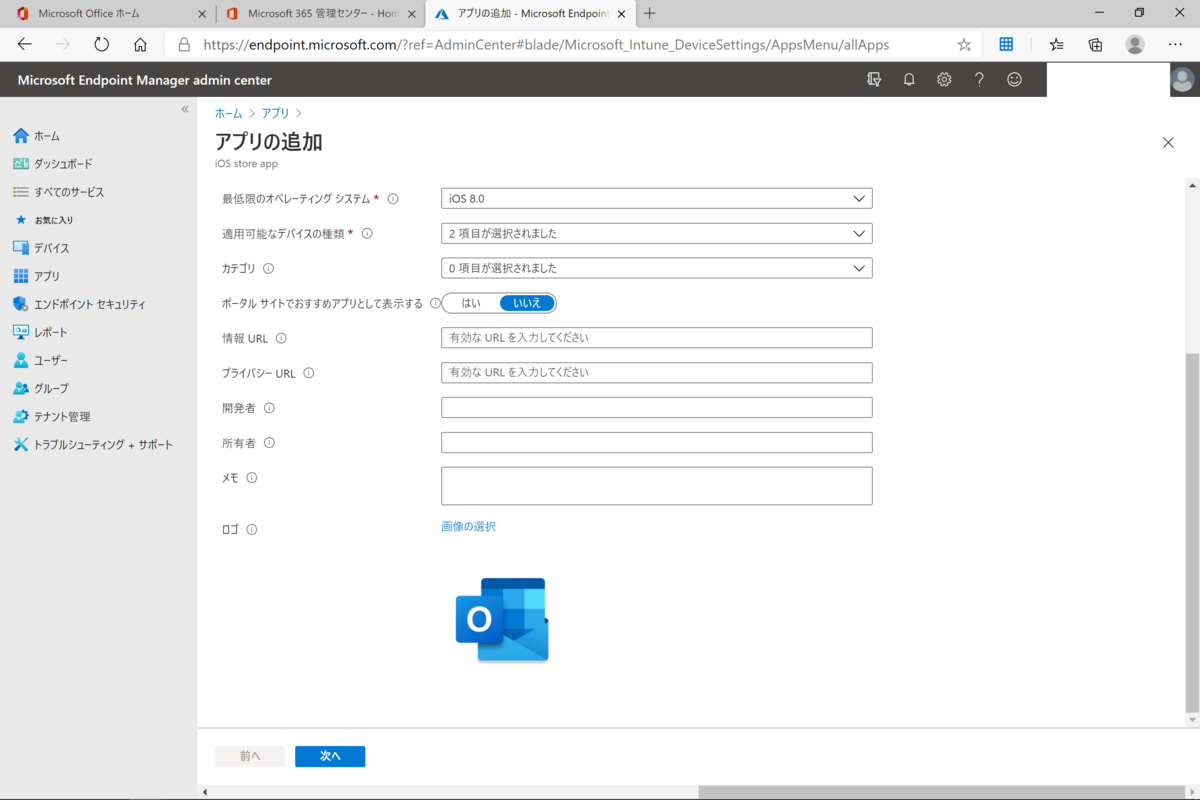Screen dimensions: 1200x800
Task: Open the カテゴリ selection dropdown
Action: (656, 268)
